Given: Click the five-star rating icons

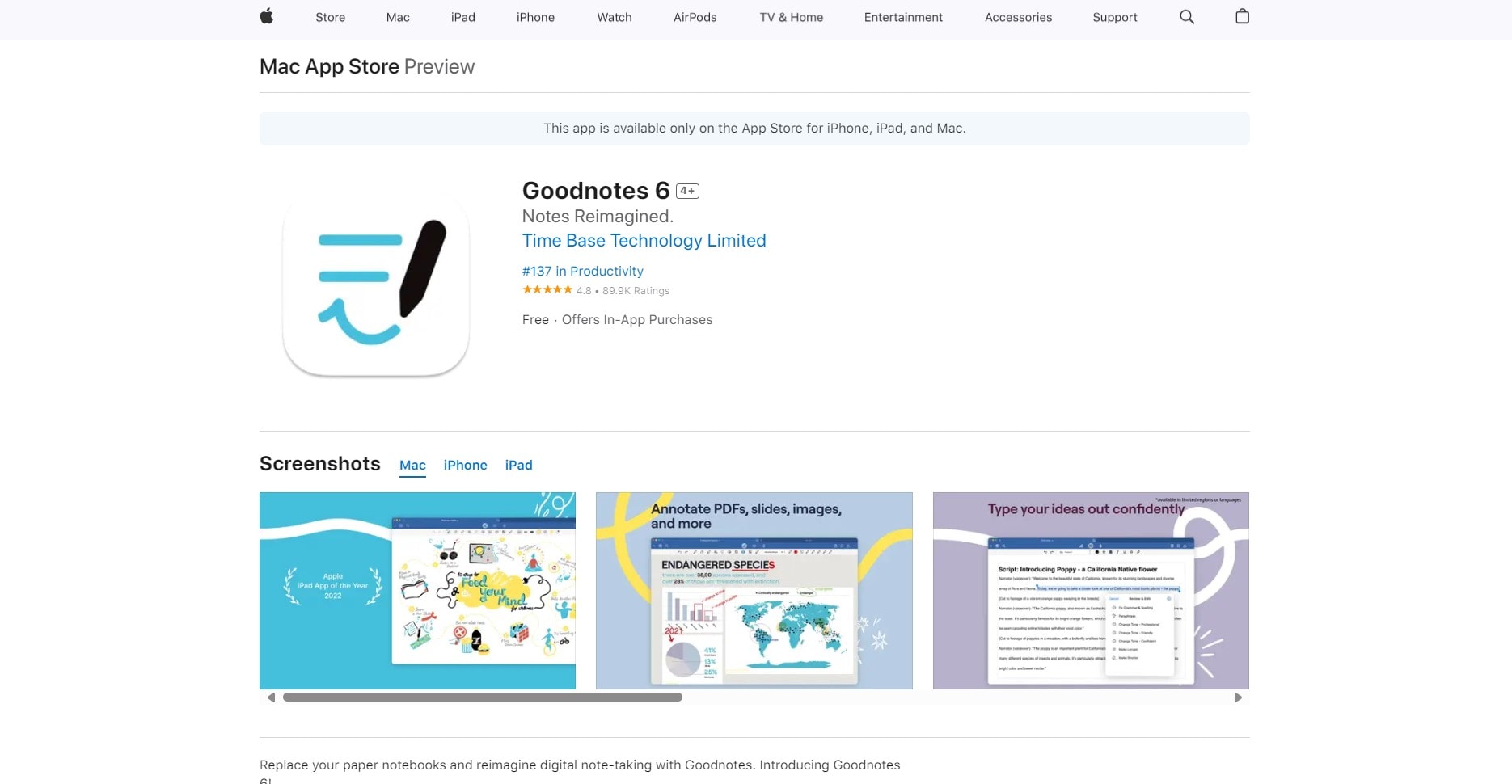Looking at the screenshot, I should coord(547,290).
